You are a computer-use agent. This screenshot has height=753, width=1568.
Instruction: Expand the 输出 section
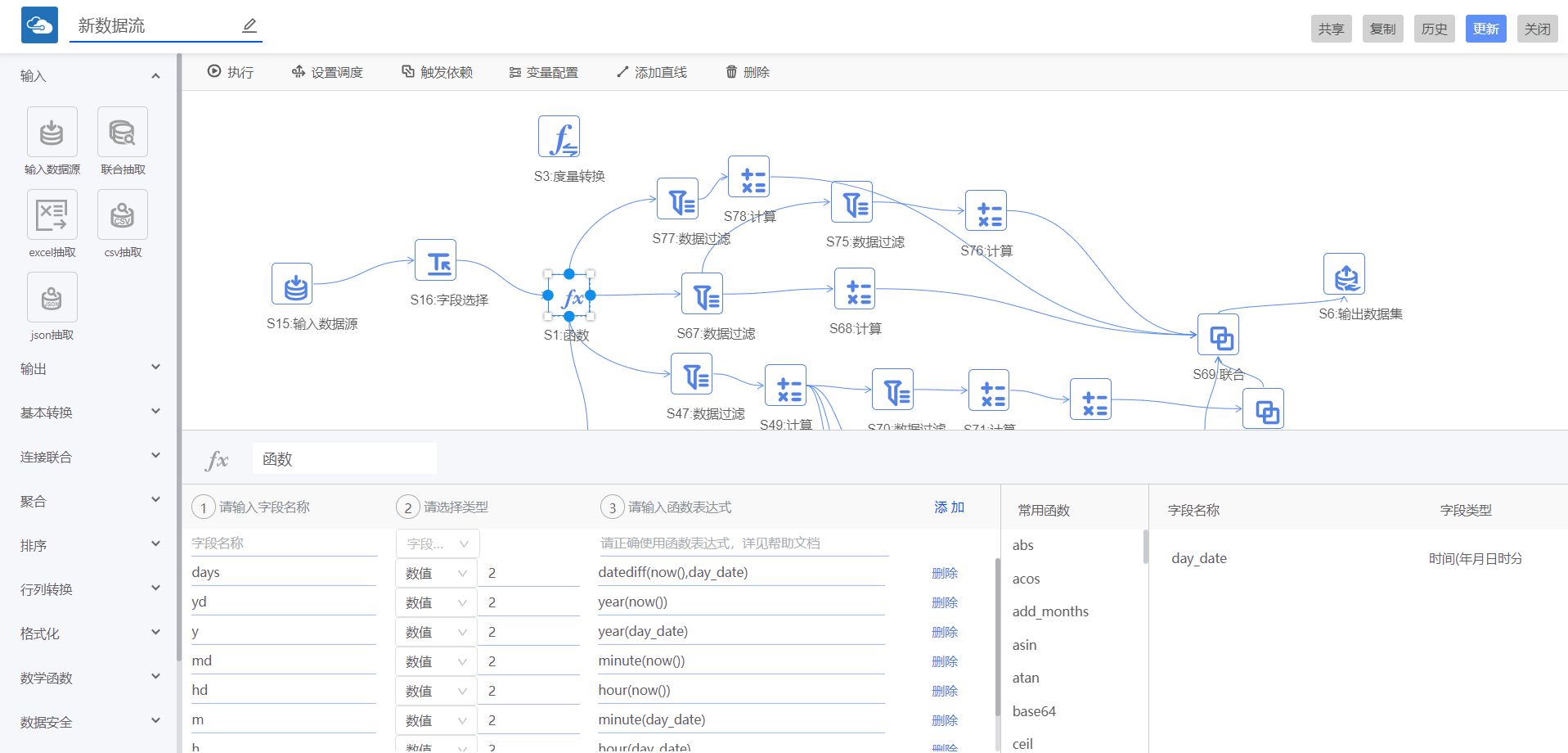pyautogui.click(x=155, y=367)
